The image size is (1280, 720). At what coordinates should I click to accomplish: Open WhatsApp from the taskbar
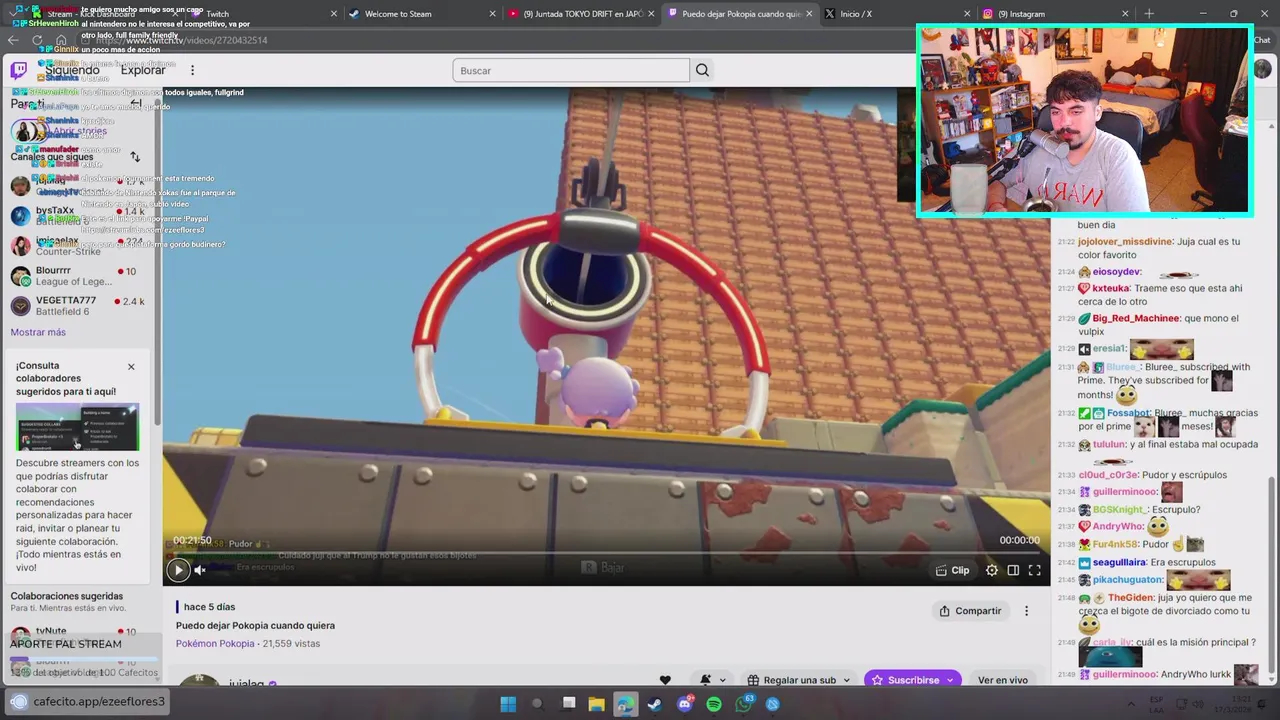pos(743,704)
